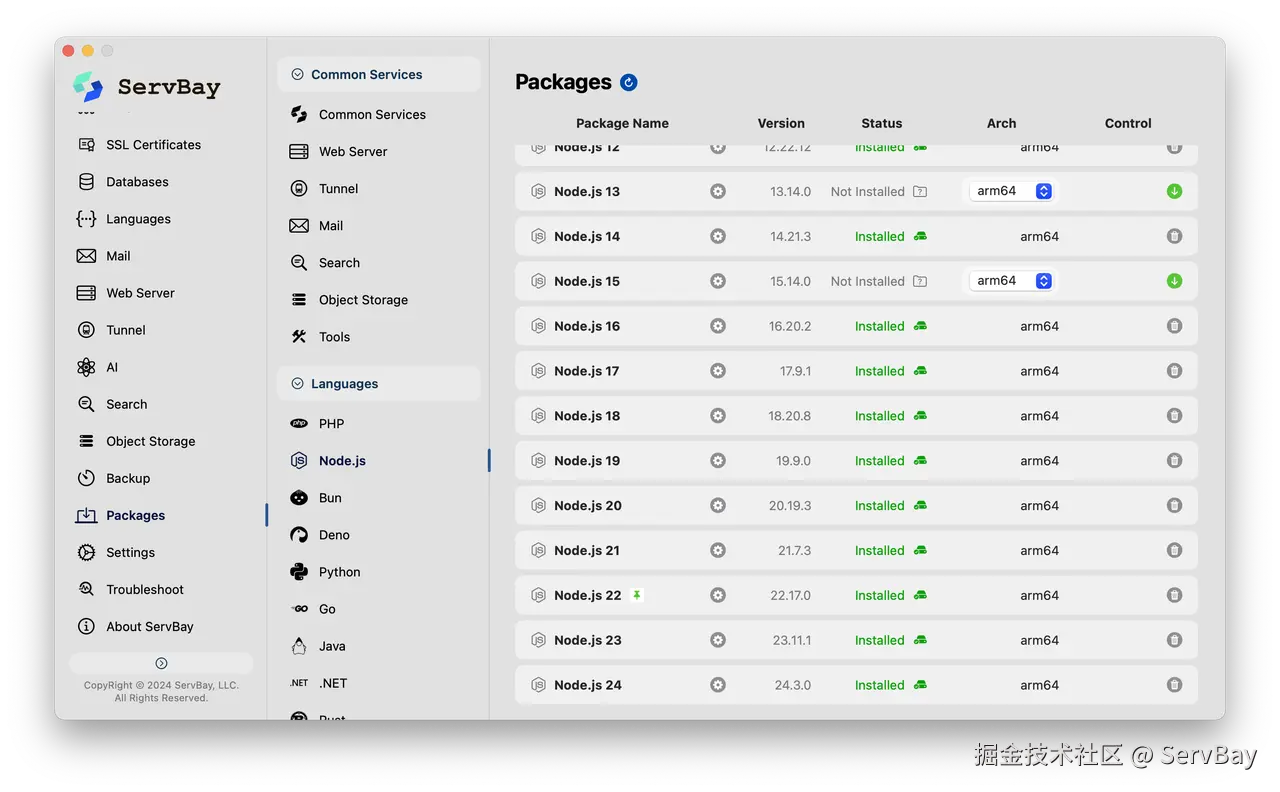The image size is (1280, 792).
Task: Click the pin icon next to Node.js 22
Action: coord(637,595)
